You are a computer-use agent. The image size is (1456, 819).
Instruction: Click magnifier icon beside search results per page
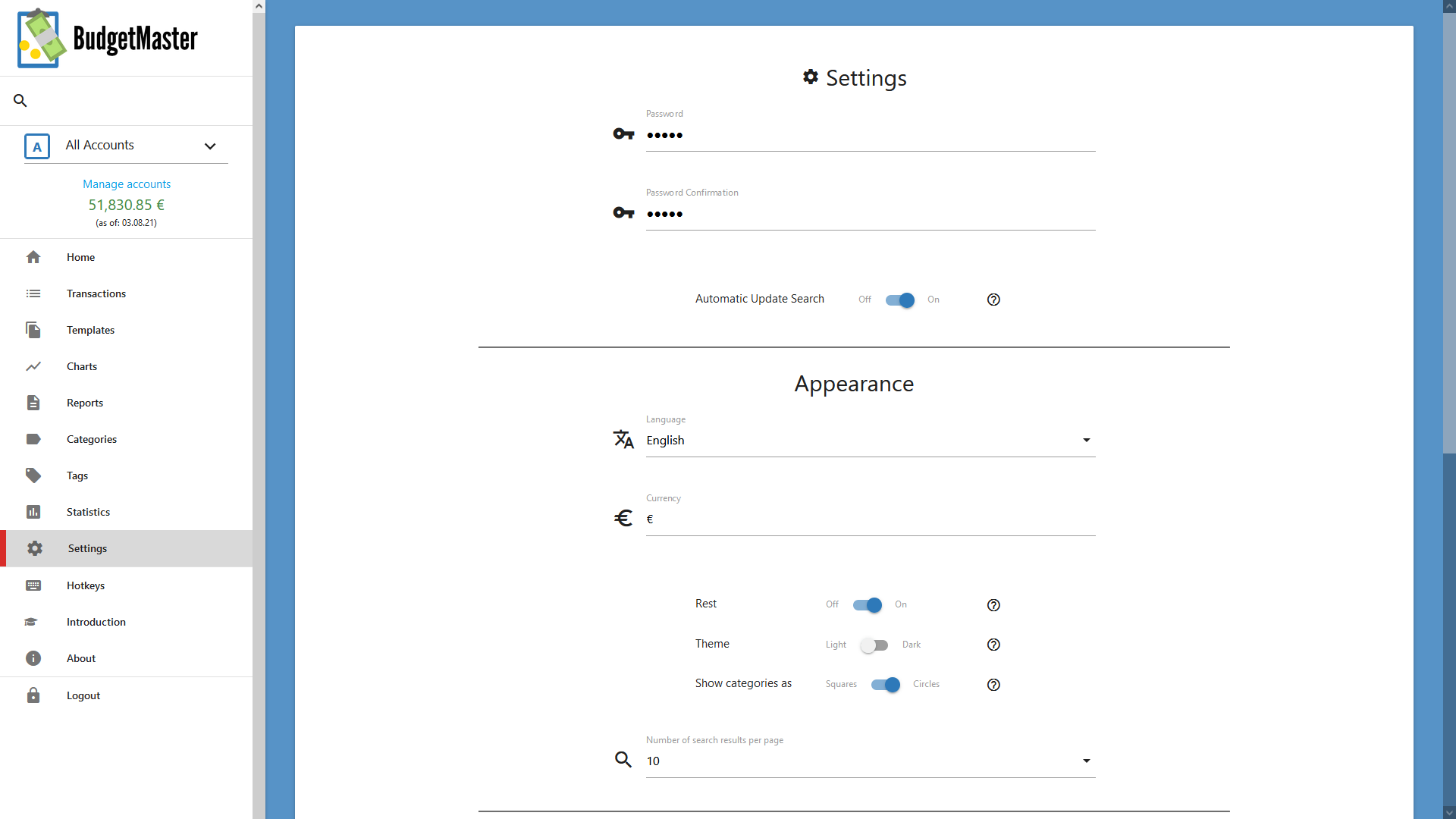tap(623, 760)
